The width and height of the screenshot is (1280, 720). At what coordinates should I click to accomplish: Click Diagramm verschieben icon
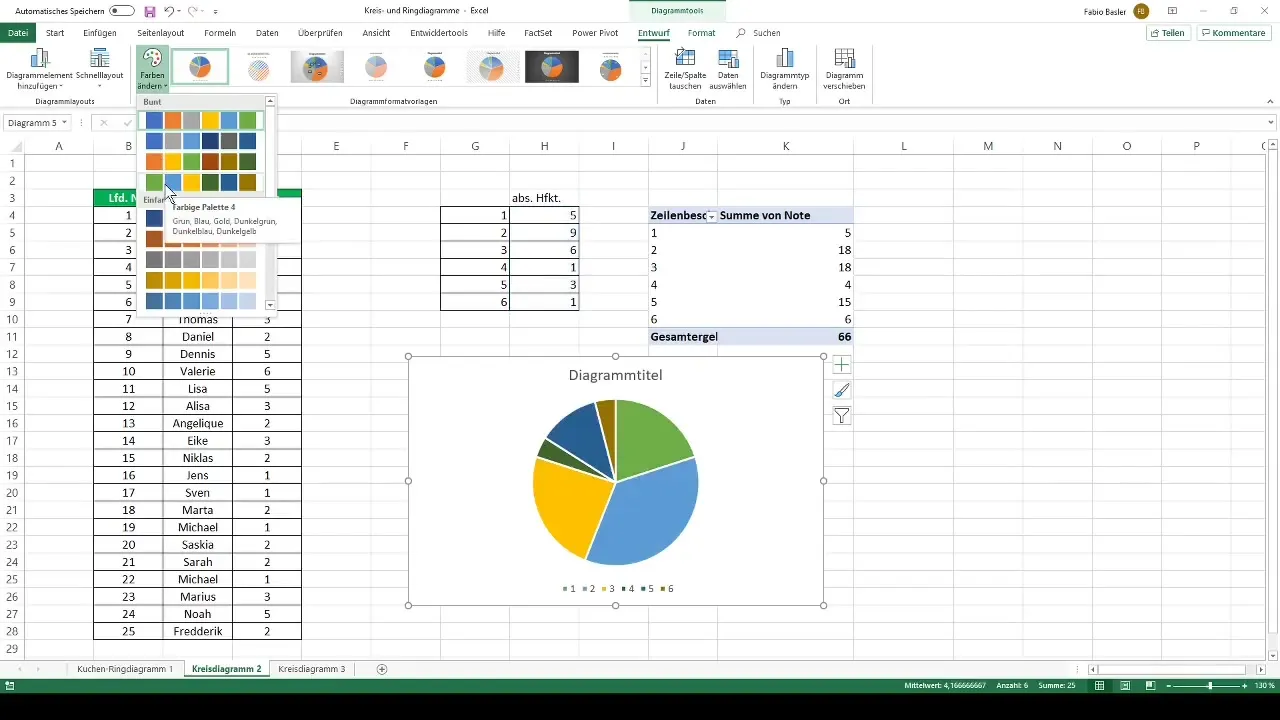click(x=844, y=68)
